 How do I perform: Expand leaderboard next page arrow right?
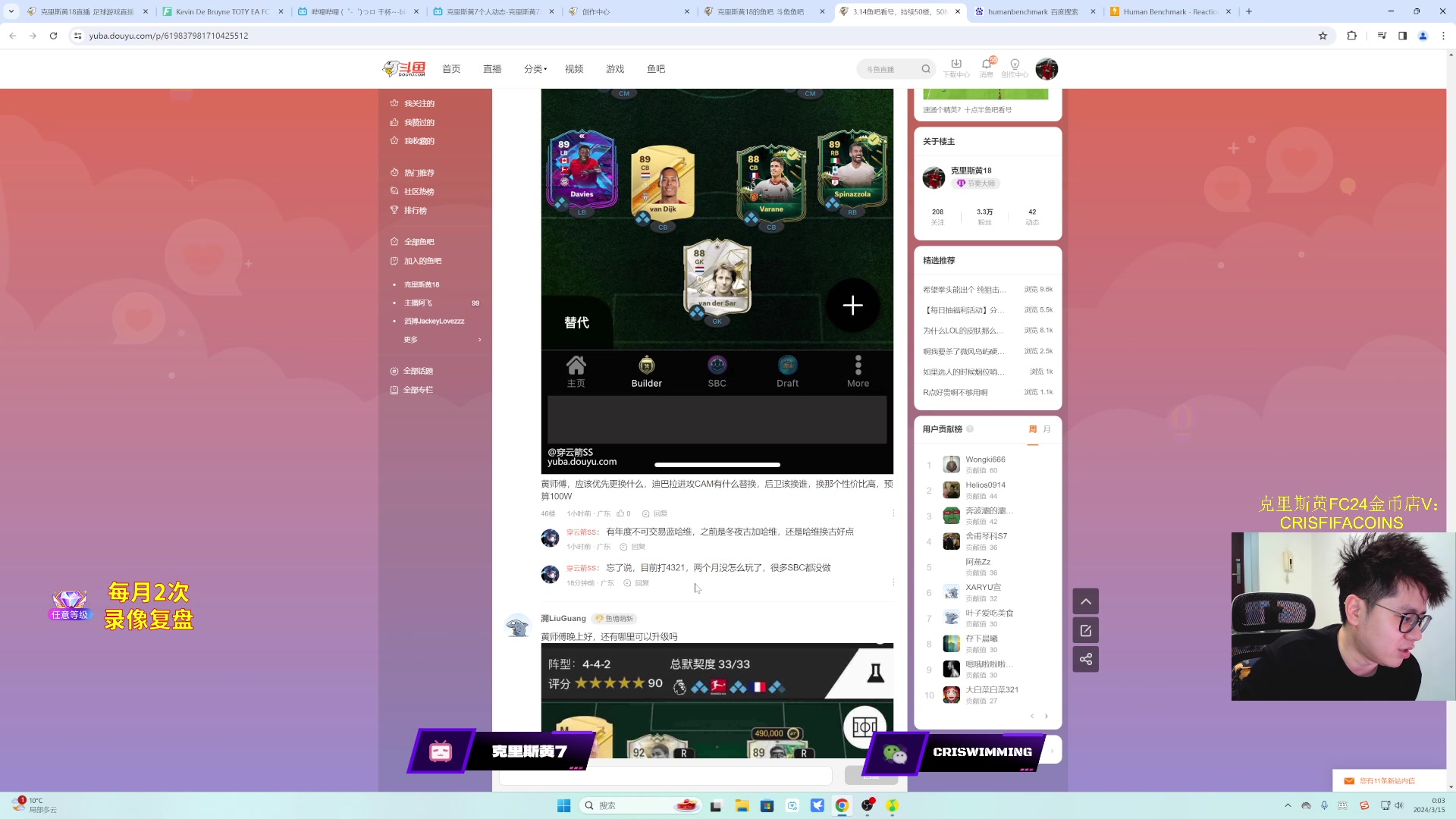[1046, 716]
